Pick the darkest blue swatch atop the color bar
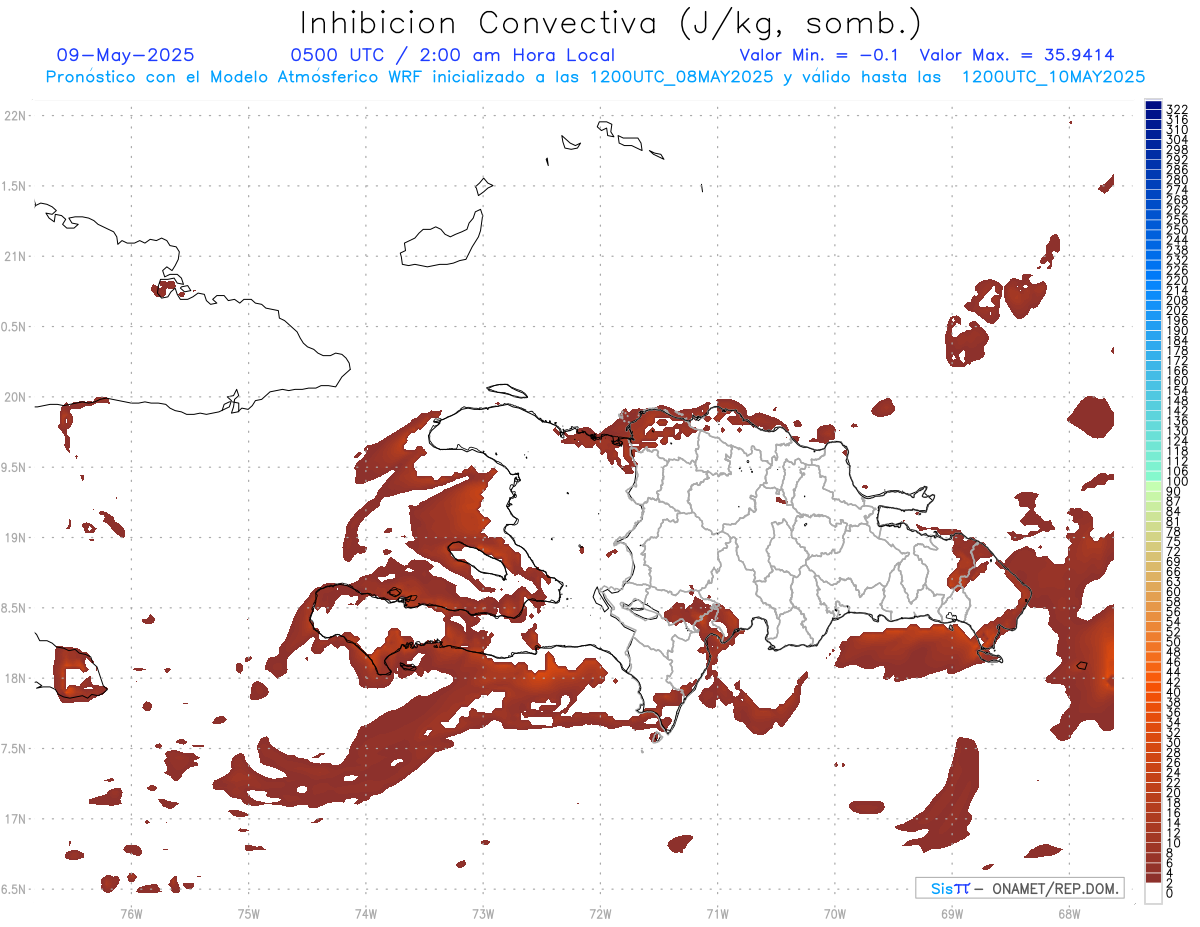 (1153, 104)
